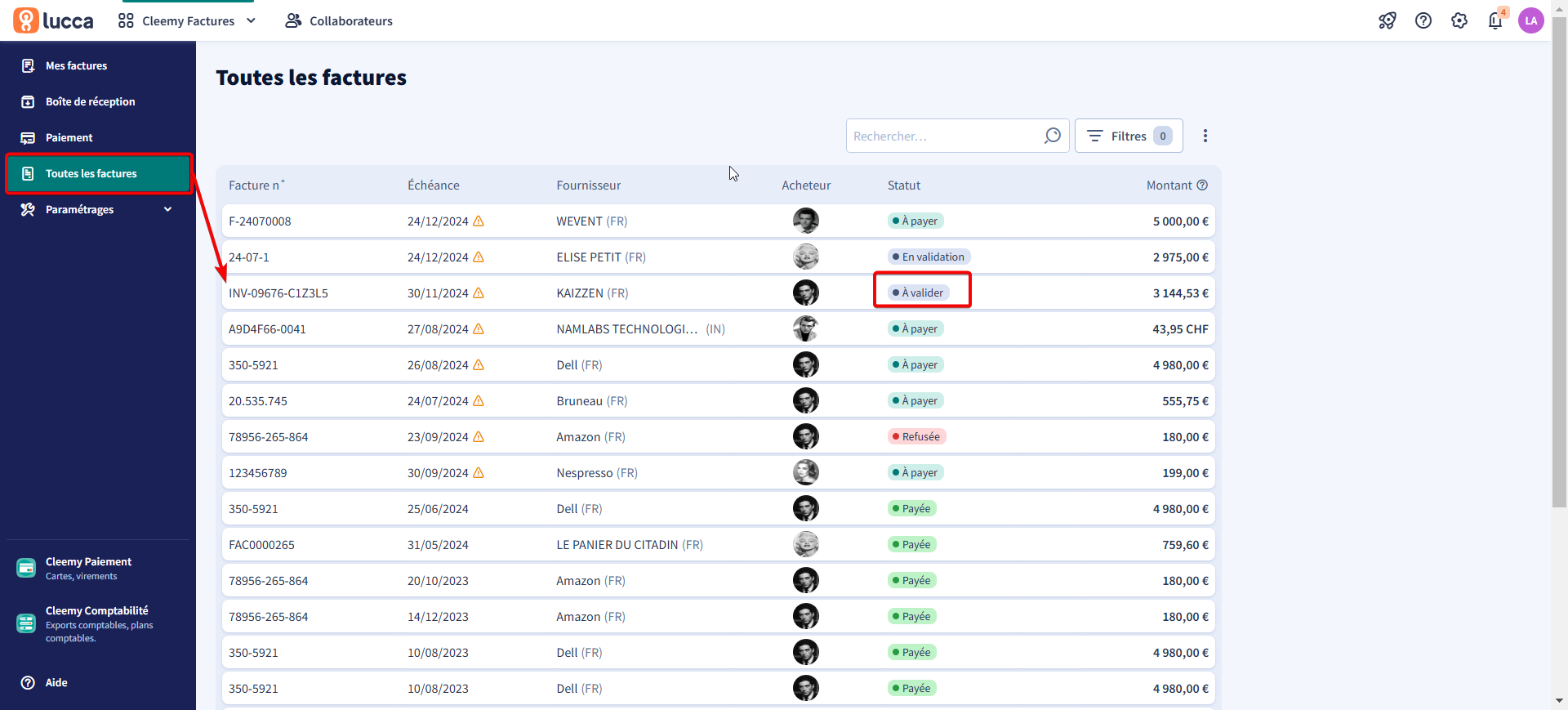
Task: Click buyer avatar on Nespresso row
Action: point(806,472)
